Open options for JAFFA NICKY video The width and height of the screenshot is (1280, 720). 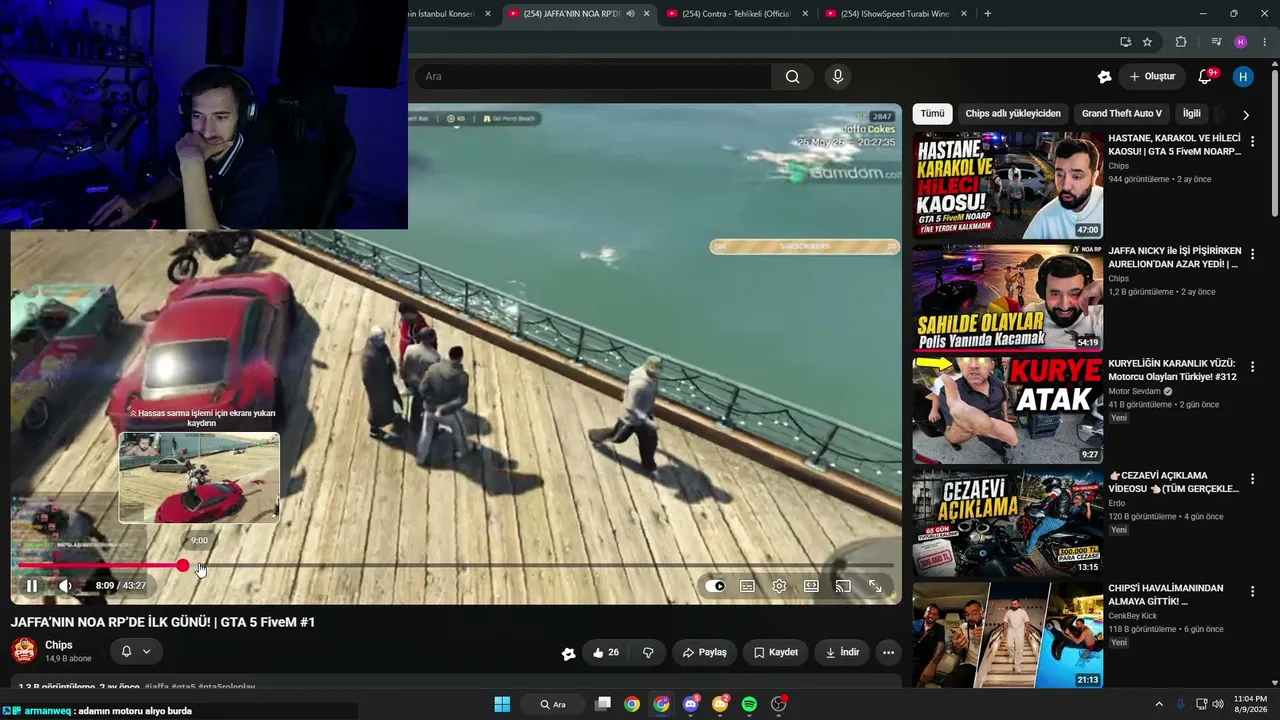tap(1252, 254)
